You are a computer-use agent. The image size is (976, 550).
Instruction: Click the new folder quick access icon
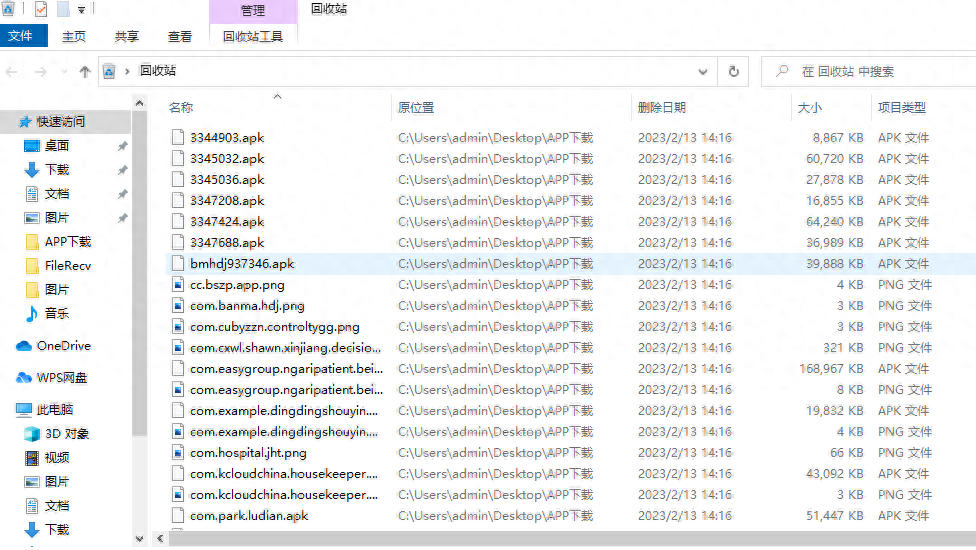click(x=63, y=9)
